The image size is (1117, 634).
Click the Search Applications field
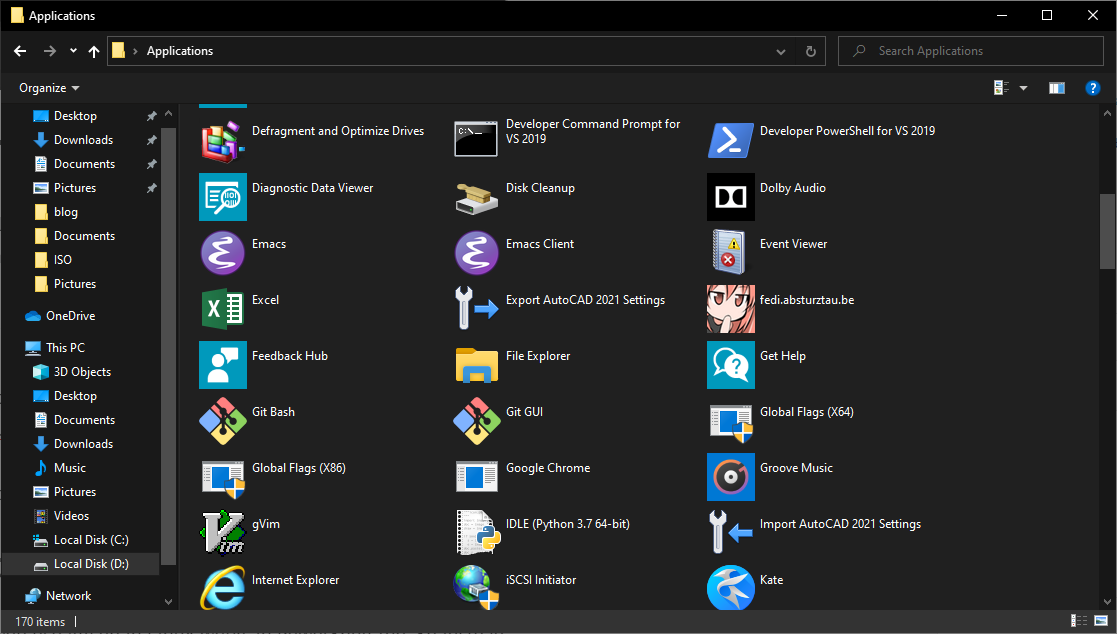click(x=971, y=51)
